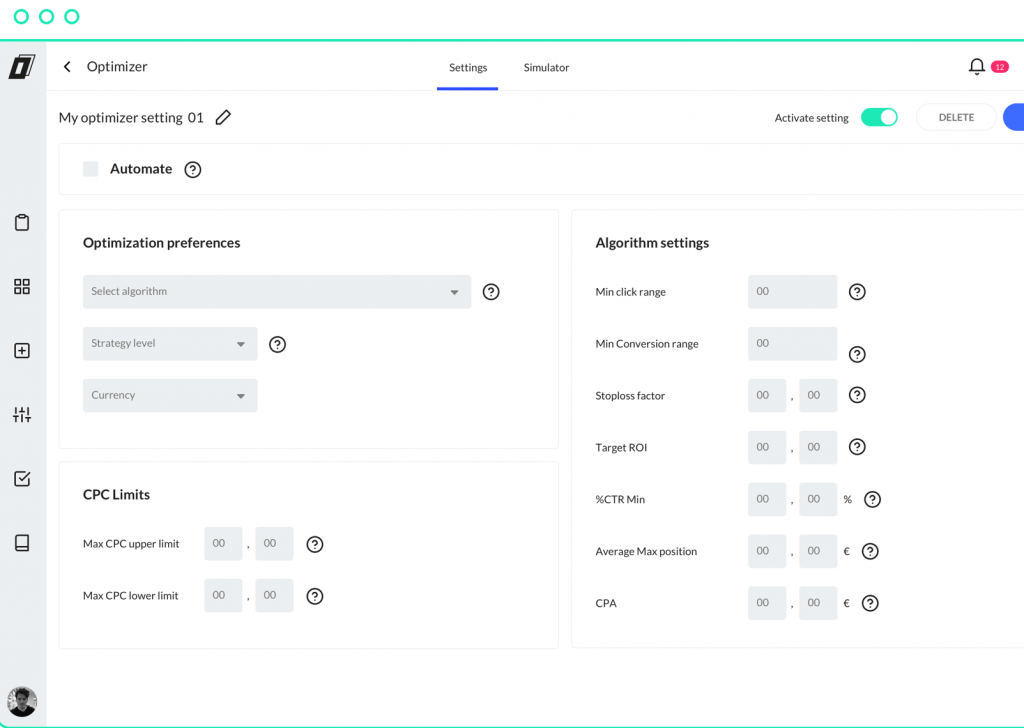The width and height of the screenshot is (1024, 728).
Task: Show help for Target ROI
Action: point(857,447)
